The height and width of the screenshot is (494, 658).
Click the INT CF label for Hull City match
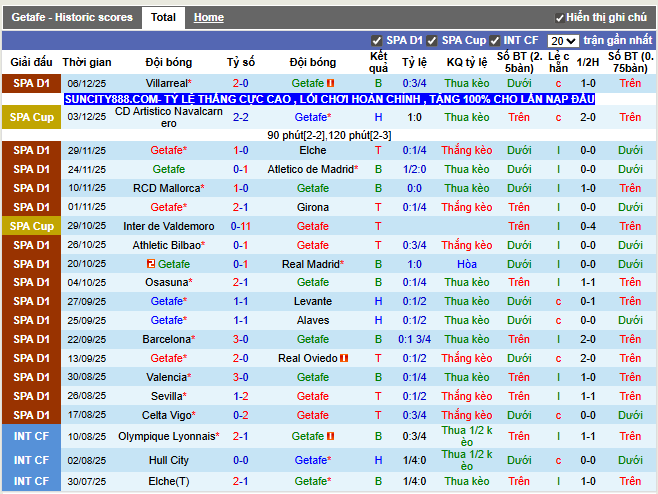point(31,460)
